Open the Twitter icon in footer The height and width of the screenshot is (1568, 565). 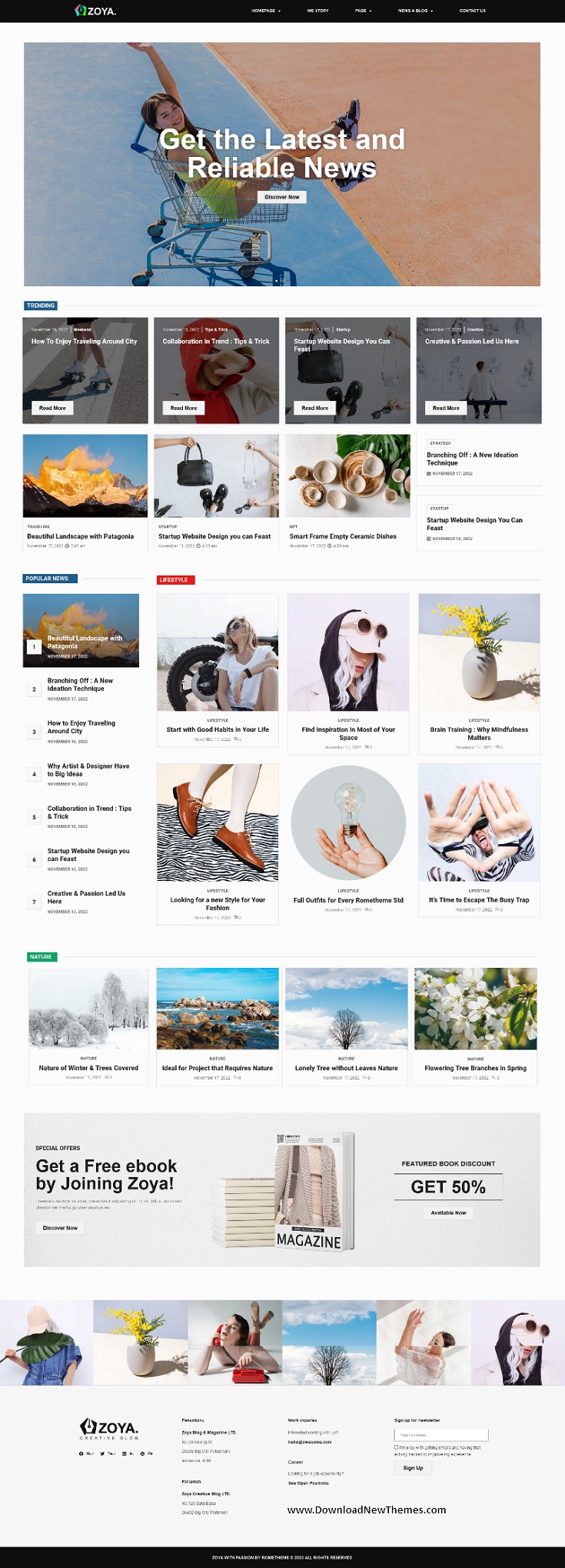[x=102, y=1453]
